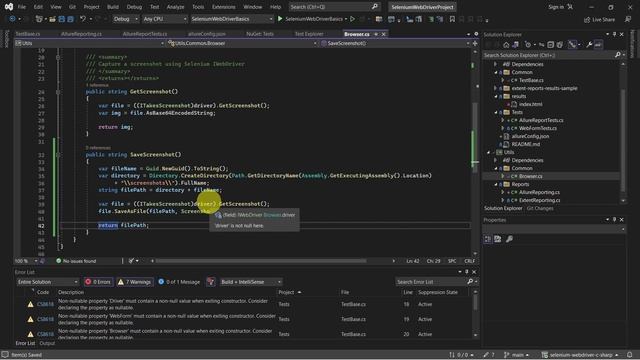Open the Entire Solution scope dropdown

tap(47, 282)
